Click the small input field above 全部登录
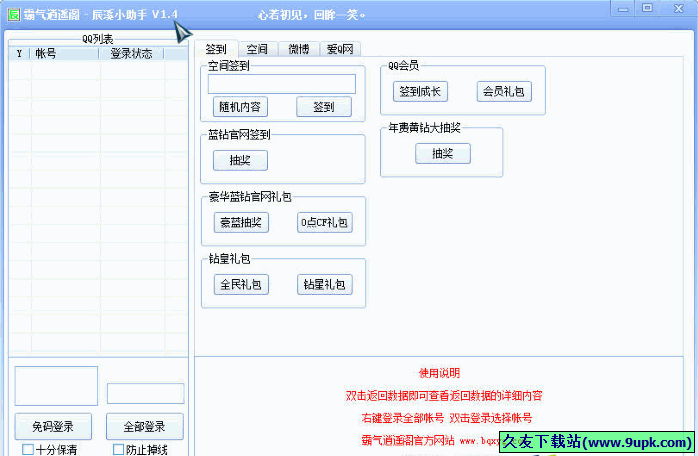The height and width of the screenshot is (456, 698). pyautogui.click(x=145, y=393)
